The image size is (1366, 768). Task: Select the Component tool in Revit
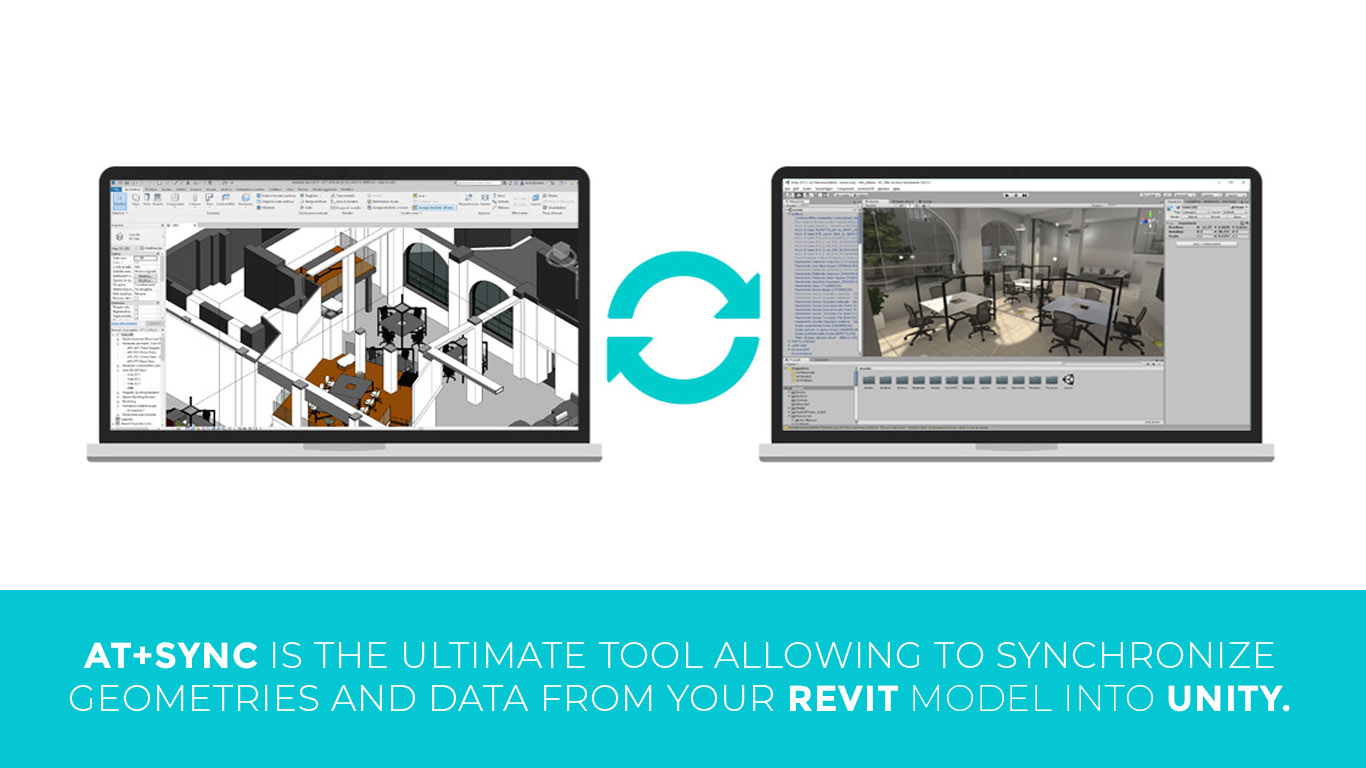175,201
